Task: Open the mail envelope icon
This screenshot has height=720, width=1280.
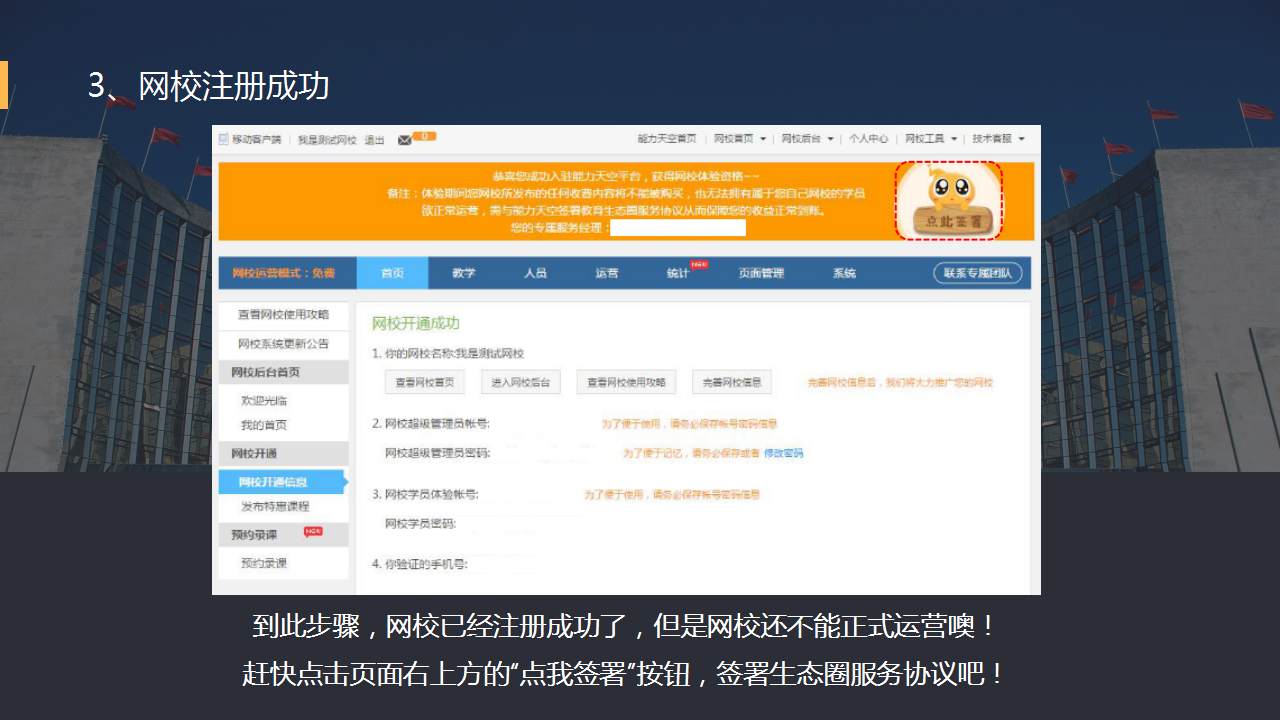Action: (x=404, y=140)
